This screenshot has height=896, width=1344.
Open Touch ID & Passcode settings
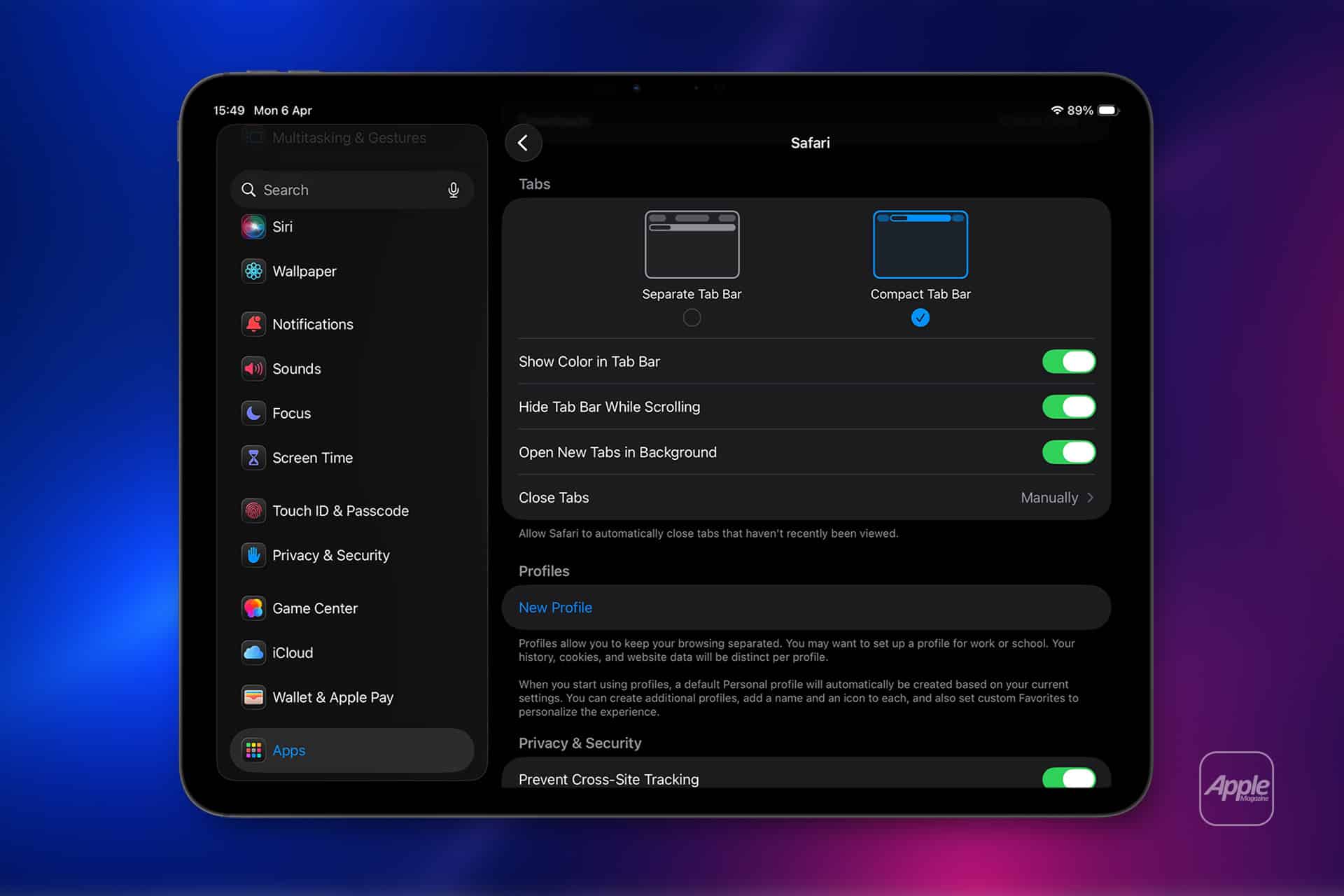tap(352, 511)
